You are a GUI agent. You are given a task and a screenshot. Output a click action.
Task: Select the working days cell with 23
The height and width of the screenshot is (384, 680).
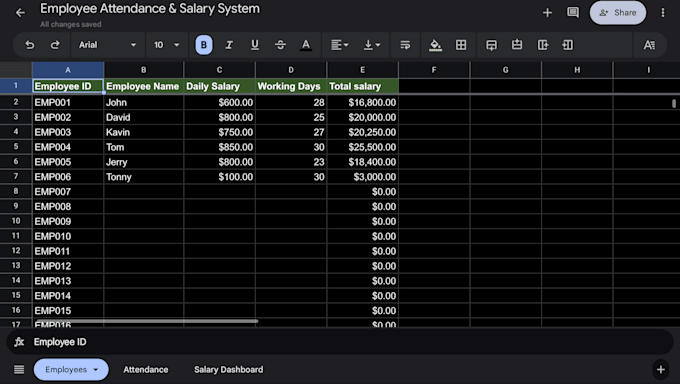(x=291, y=162)
